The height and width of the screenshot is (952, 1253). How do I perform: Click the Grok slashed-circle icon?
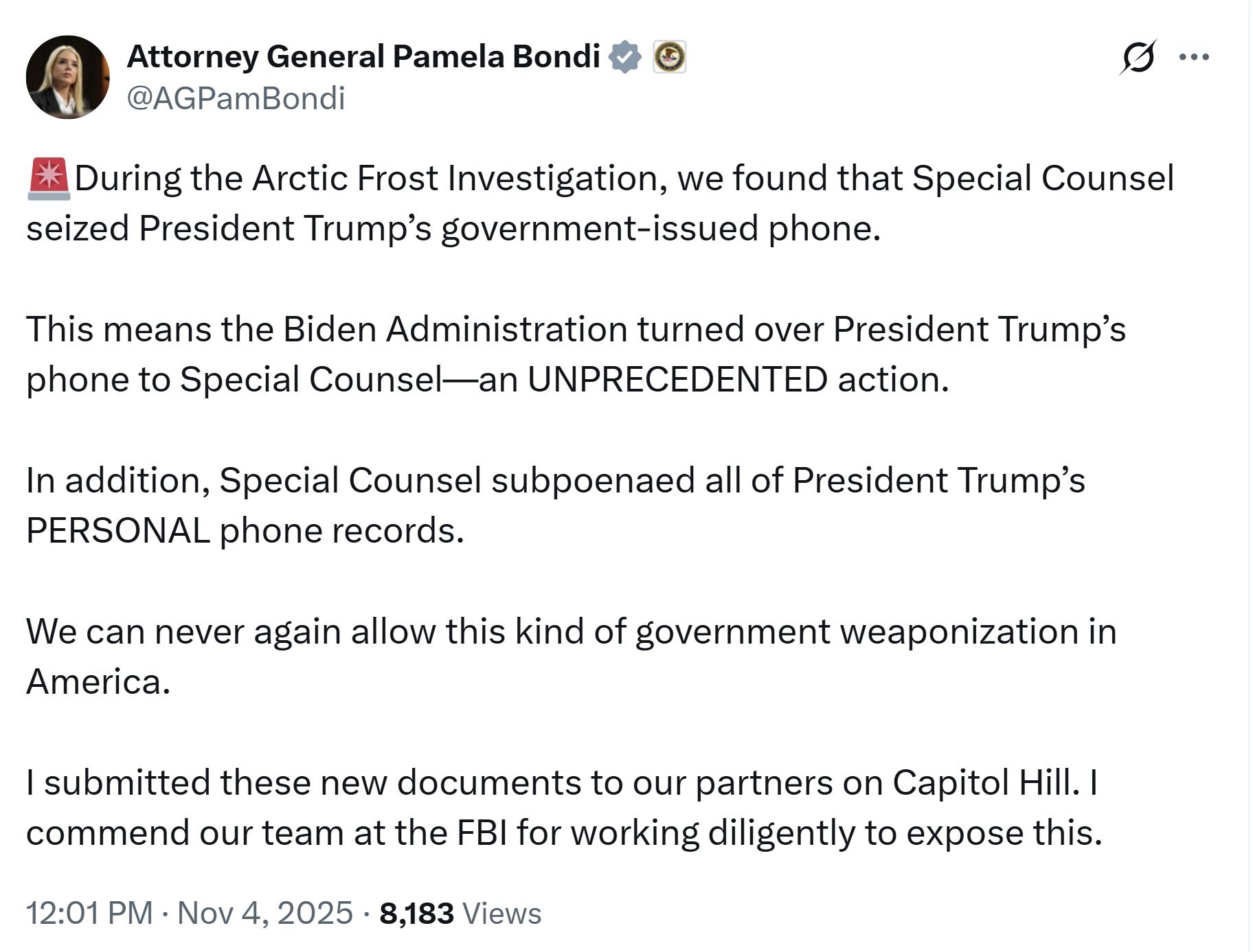click(1137, 57)
